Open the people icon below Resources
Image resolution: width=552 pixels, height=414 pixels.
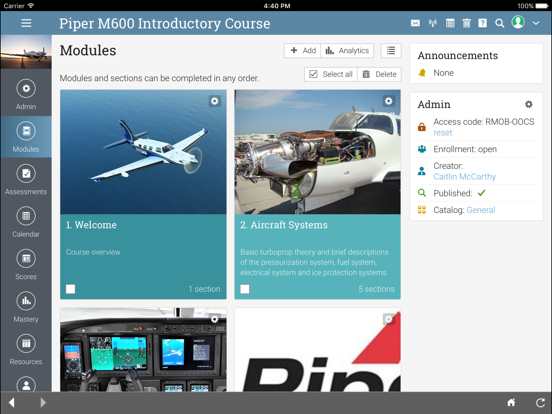coord(26,384)
